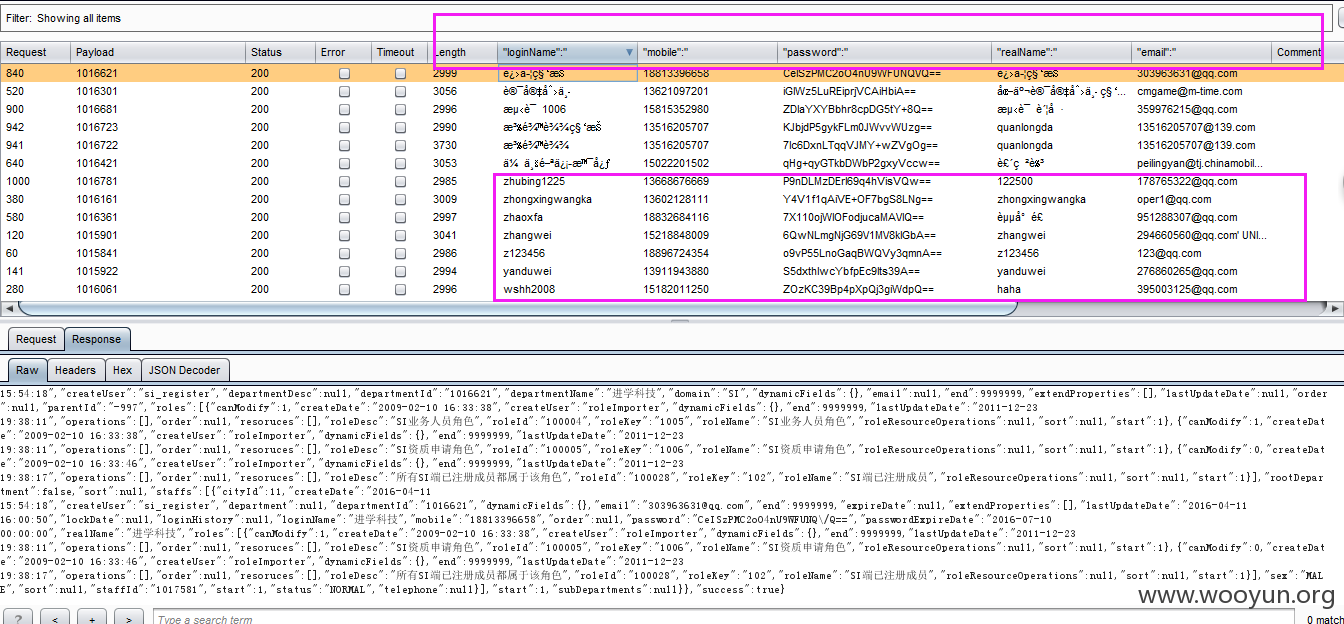Sort by the Comment column header
This screenshot has height=624, width=1344.
pyautogui.click(x=1299, y=52)
